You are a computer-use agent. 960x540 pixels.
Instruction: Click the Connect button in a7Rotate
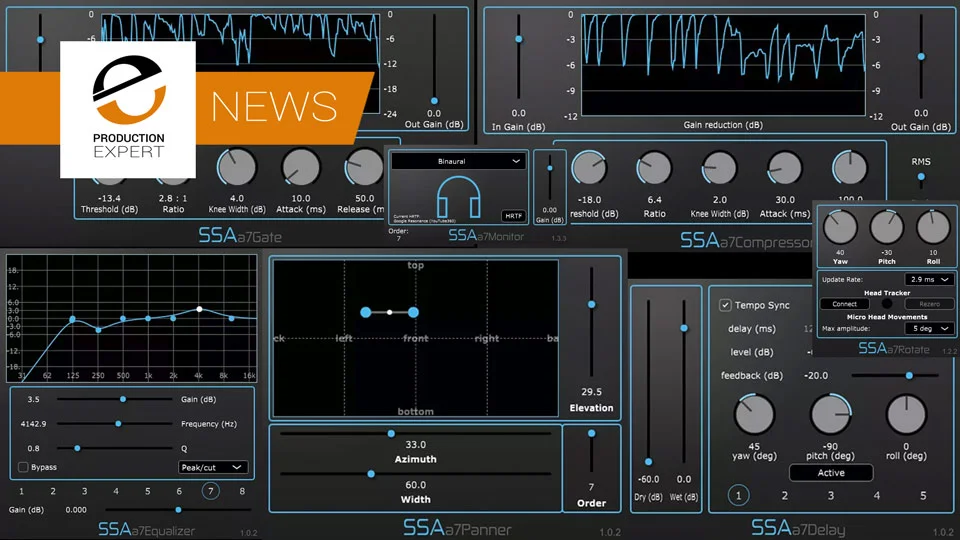click(x=844, y=304)
